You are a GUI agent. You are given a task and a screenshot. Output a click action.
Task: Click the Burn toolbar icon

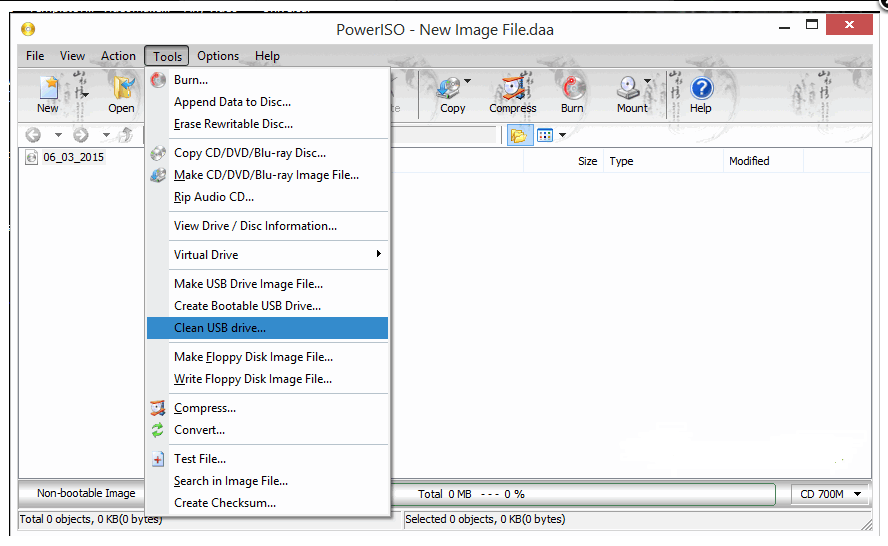[573, 88]
